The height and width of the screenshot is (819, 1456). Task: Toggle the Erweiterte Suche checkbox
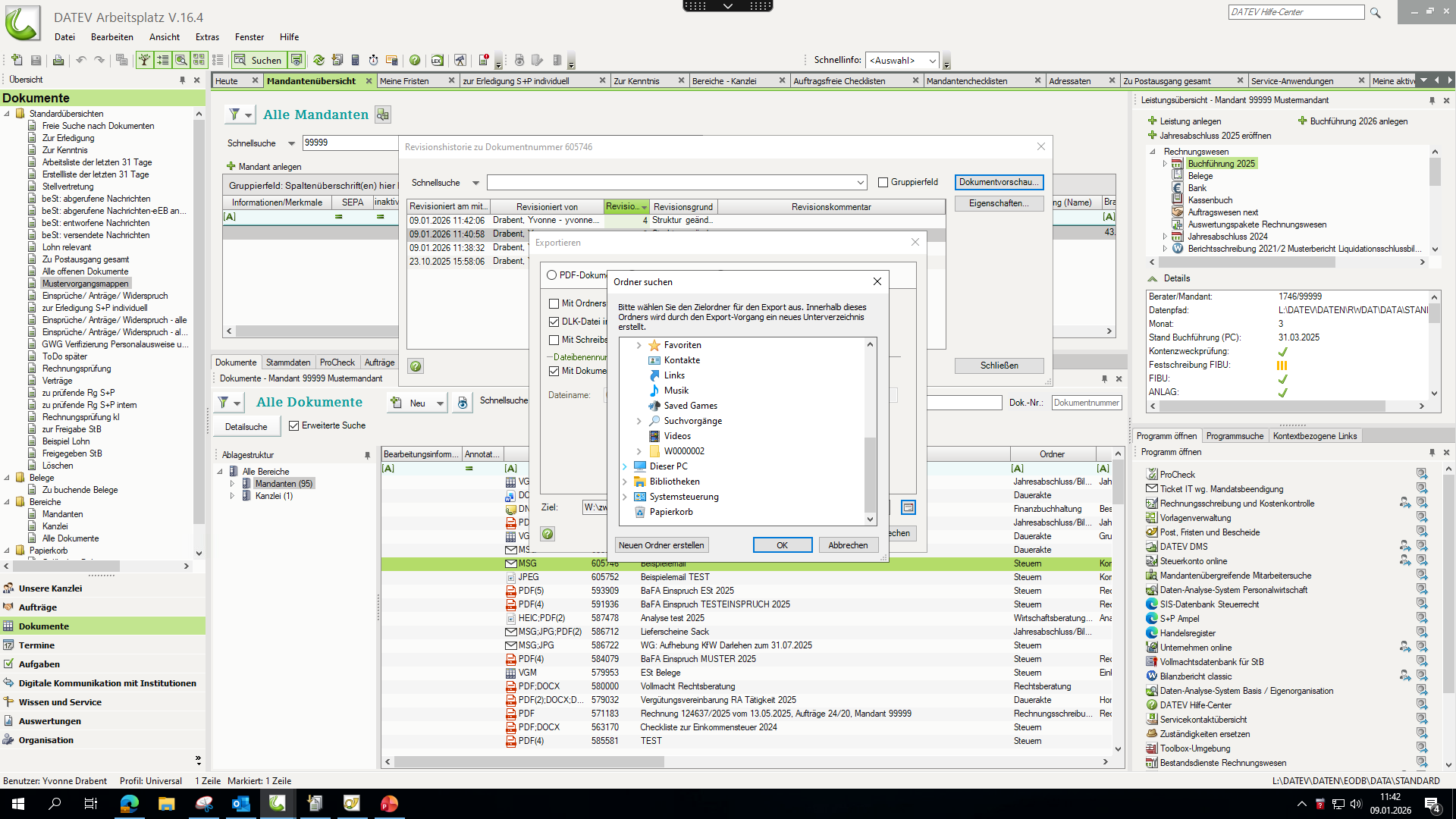coord(294,426)
